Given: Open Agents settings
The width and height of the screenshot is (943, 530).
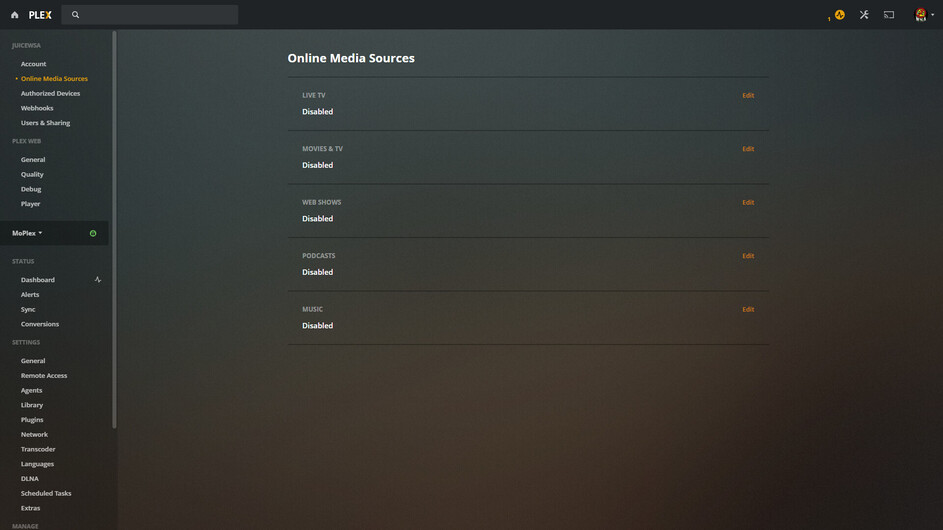Looking at the screenshot, I should coord(31,390).
